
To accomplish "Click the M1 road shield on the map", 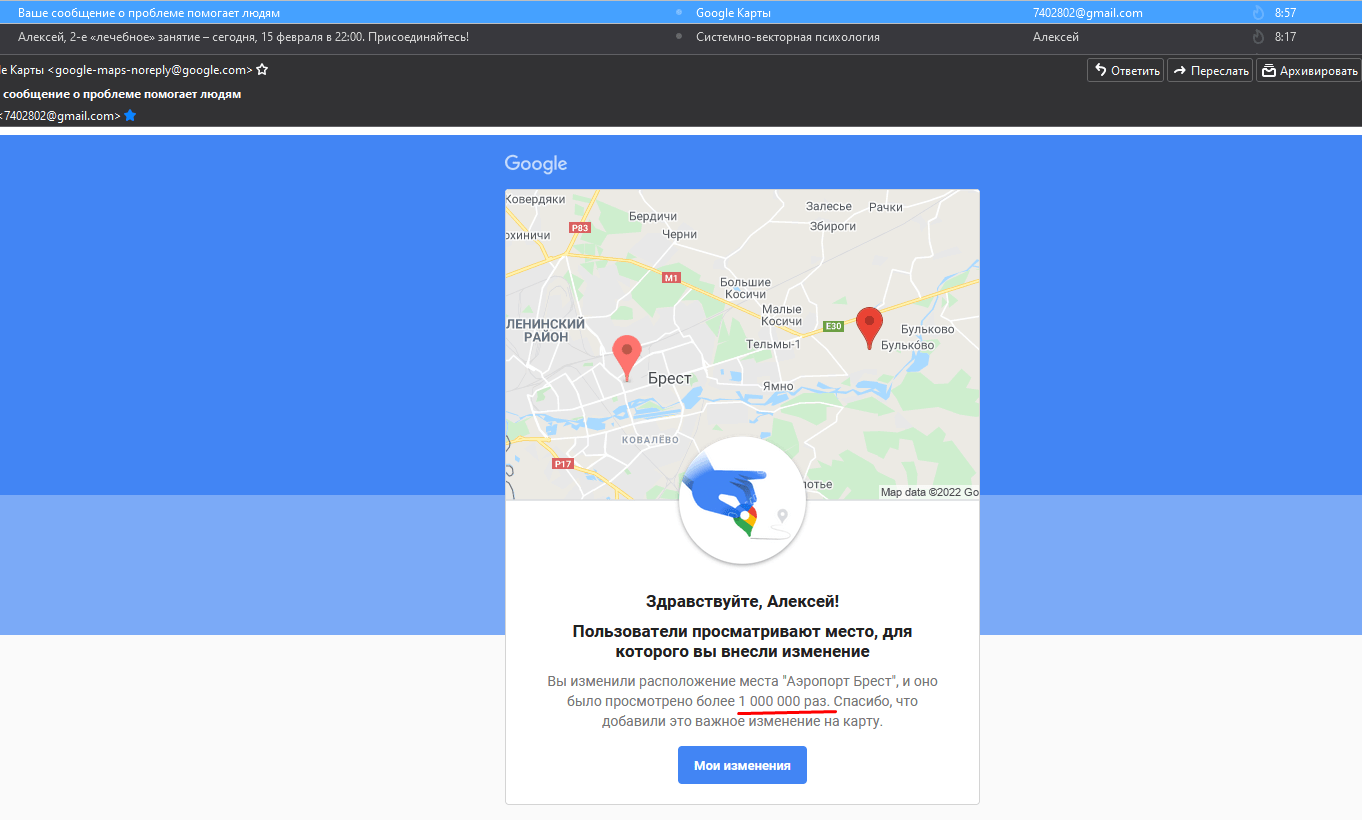I will click(x=671, y=278).
